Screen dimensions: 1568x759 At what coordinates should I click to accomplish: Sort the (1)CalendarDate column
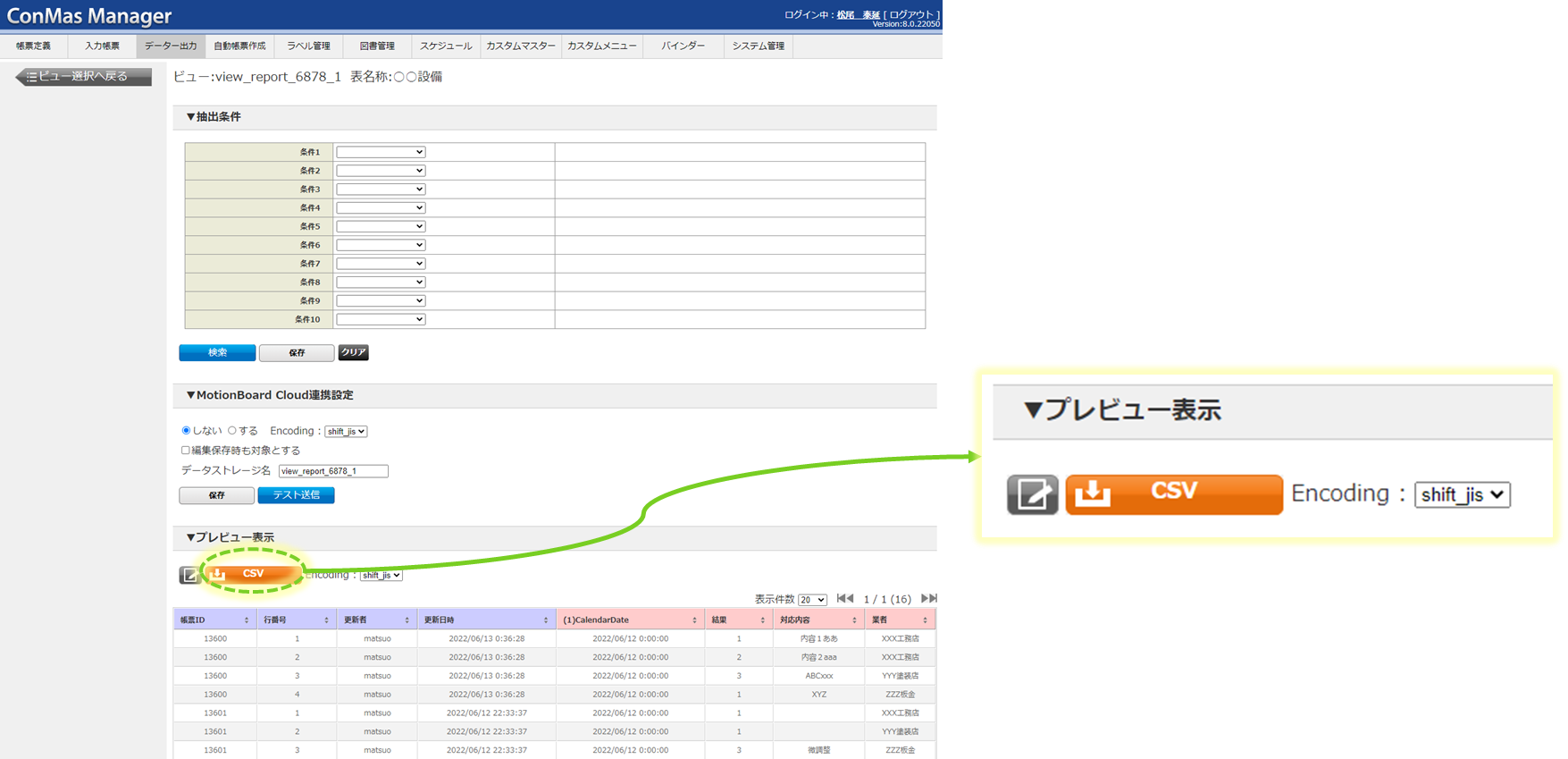(694, 620)
